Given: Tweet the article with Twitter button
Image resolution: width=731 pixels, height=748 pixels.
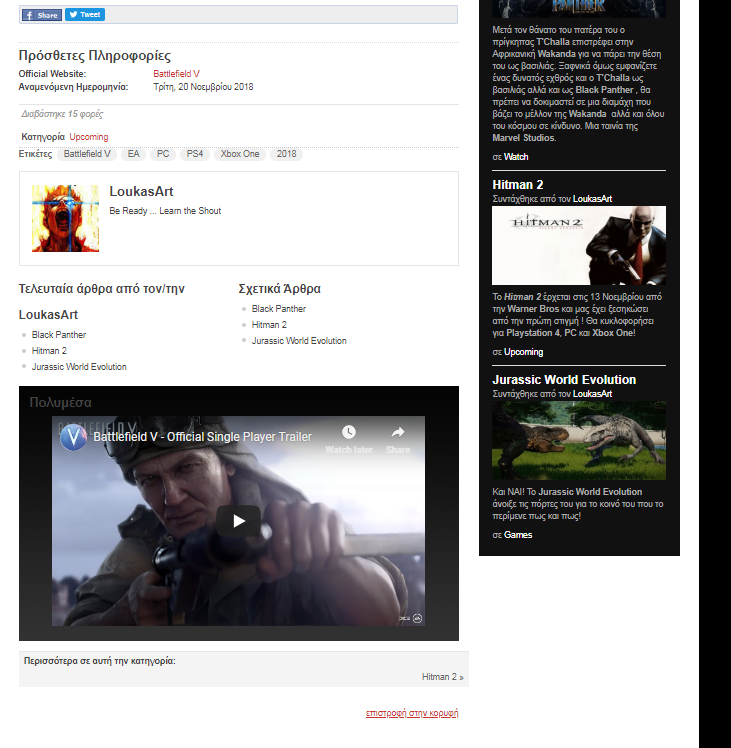Looking at the screenshot, I should [x=85, y=15].
